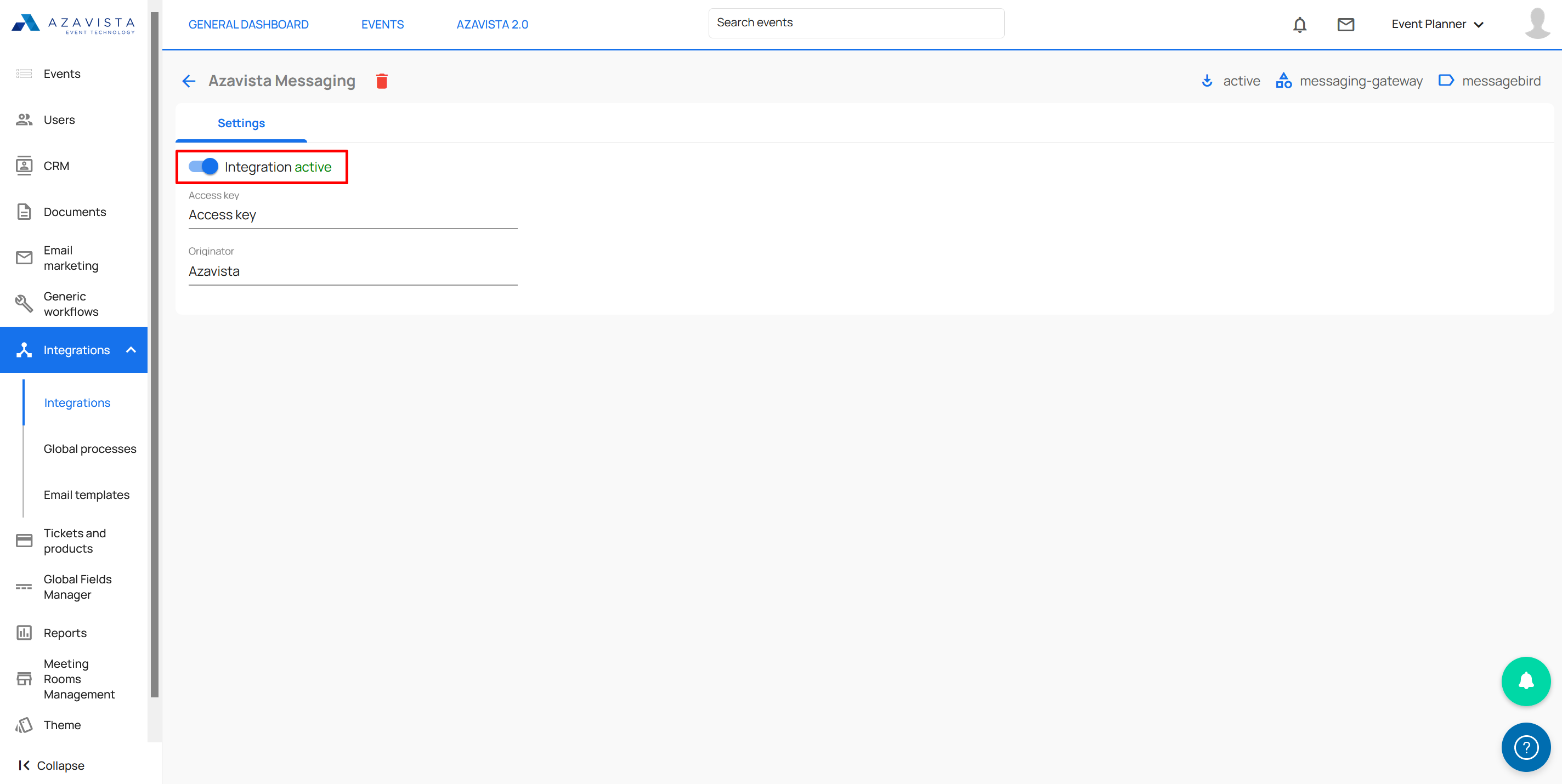Open the Event Planner dropdown

1438,24
